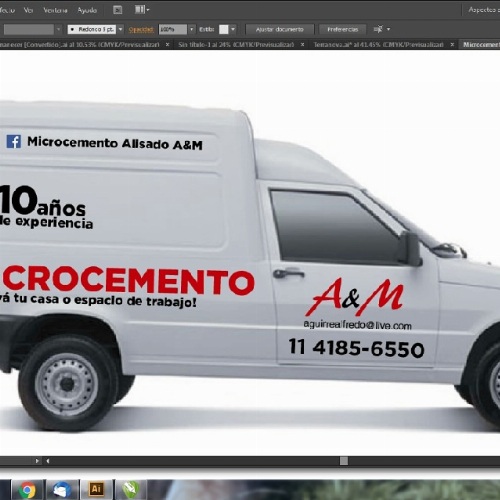The width and height of the screenshot is (500, 500).
Task: Click the horizontal scrollbar thumb
Action: click(344, 461)
